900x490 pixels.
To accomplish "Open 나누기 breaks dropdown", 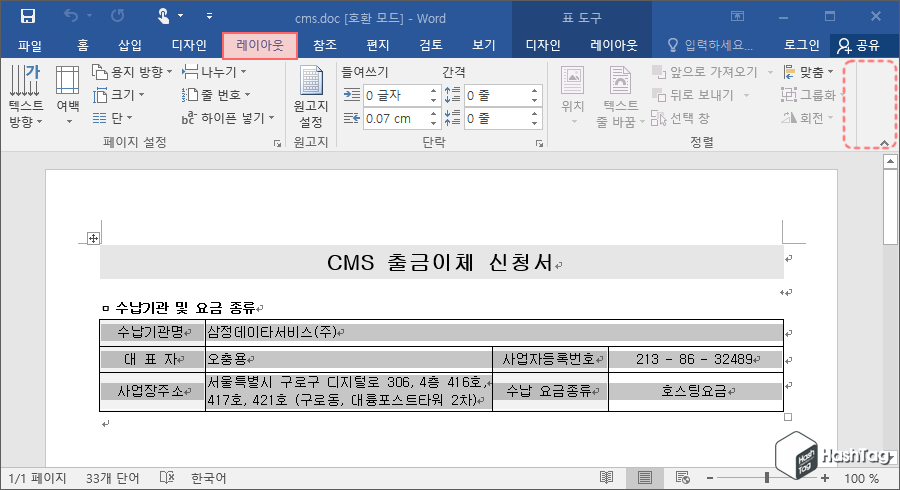I will tap(214, 72).
